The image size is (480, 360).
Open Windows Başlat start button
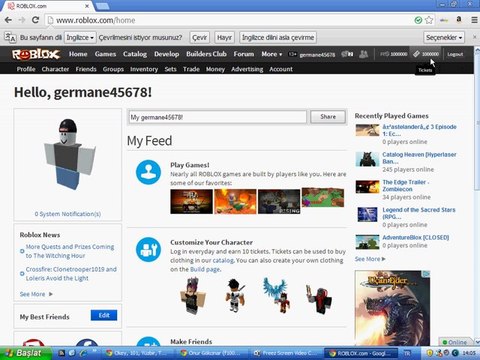(26, 353)
